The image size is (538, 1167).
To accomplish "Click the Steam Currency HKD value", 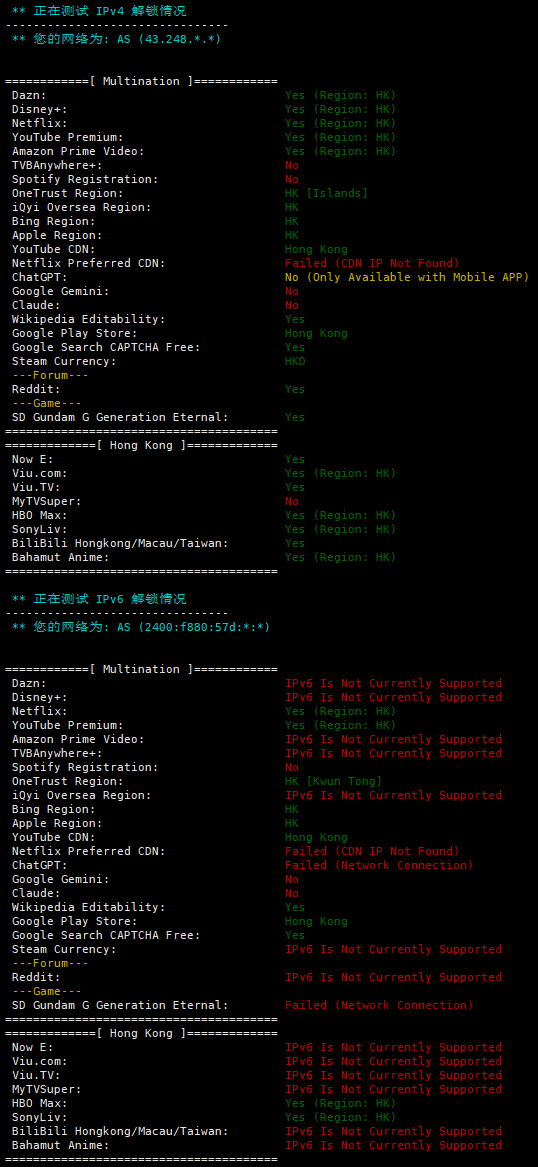I will click(295, 361).
